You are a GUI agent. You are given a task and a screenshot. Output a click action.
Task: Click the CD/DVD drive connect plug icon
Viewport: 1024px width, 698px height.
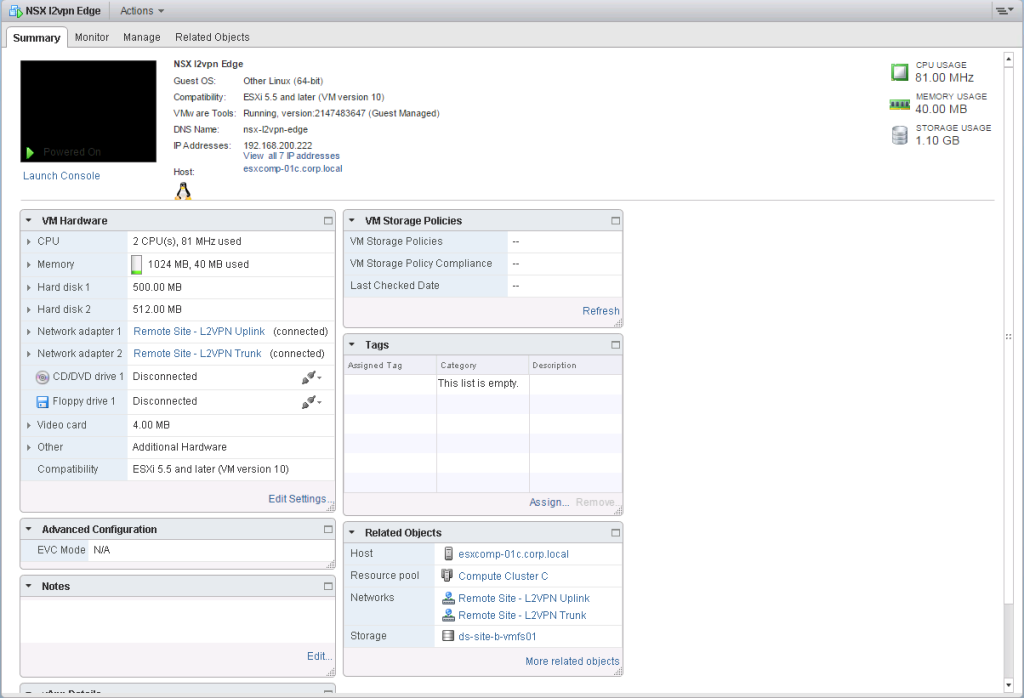pyautogui.click(x=311, y=377)
